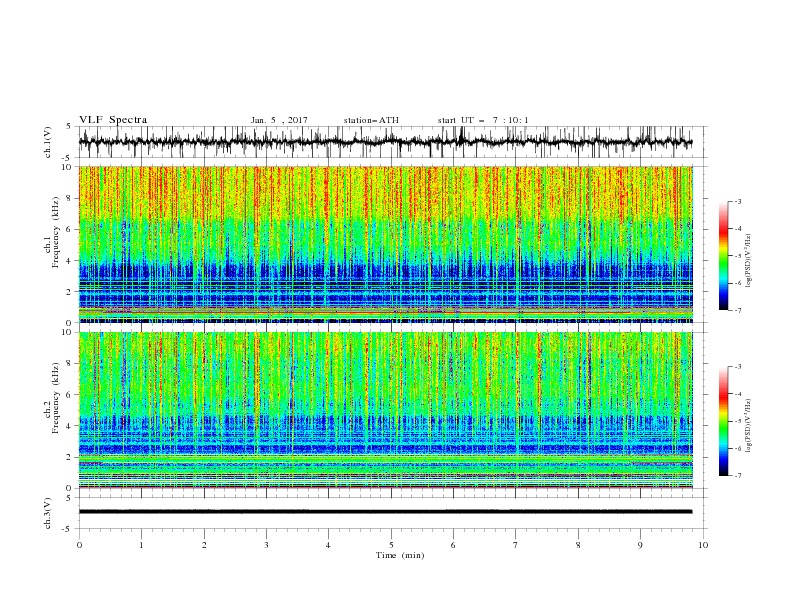
Task: Click the ch.1 spectrogram color bar
Action: pyautogui.click(x=723, y=256)
